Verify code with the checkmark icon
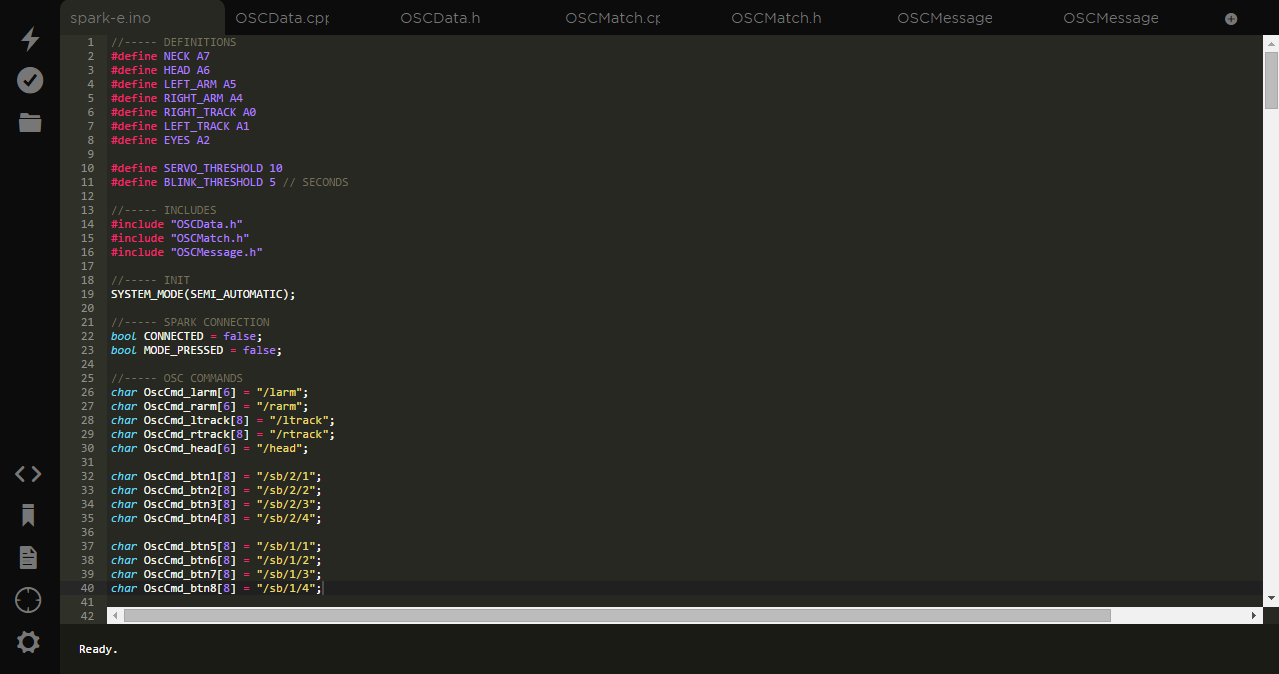 30,81
